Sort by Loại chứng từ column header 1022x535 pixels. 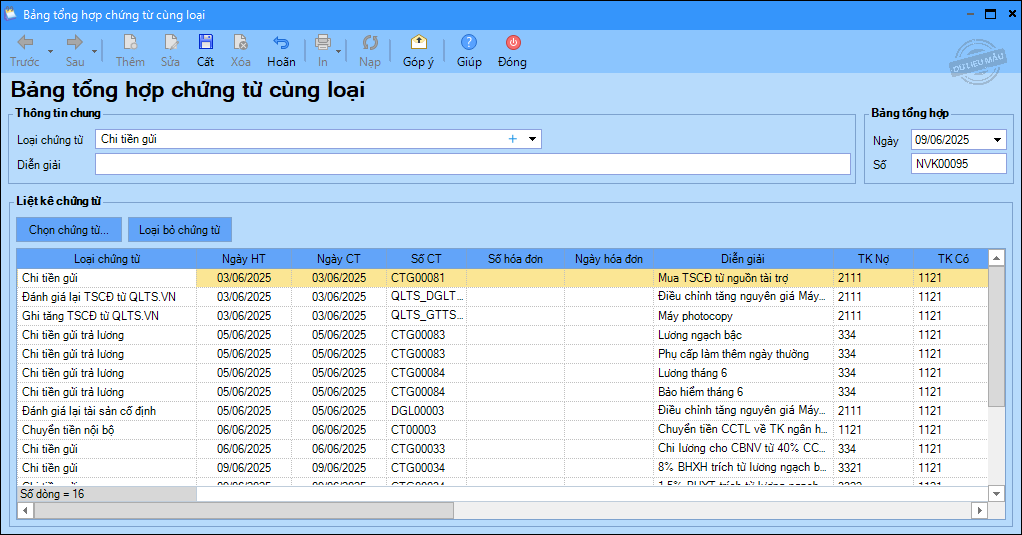107,259
